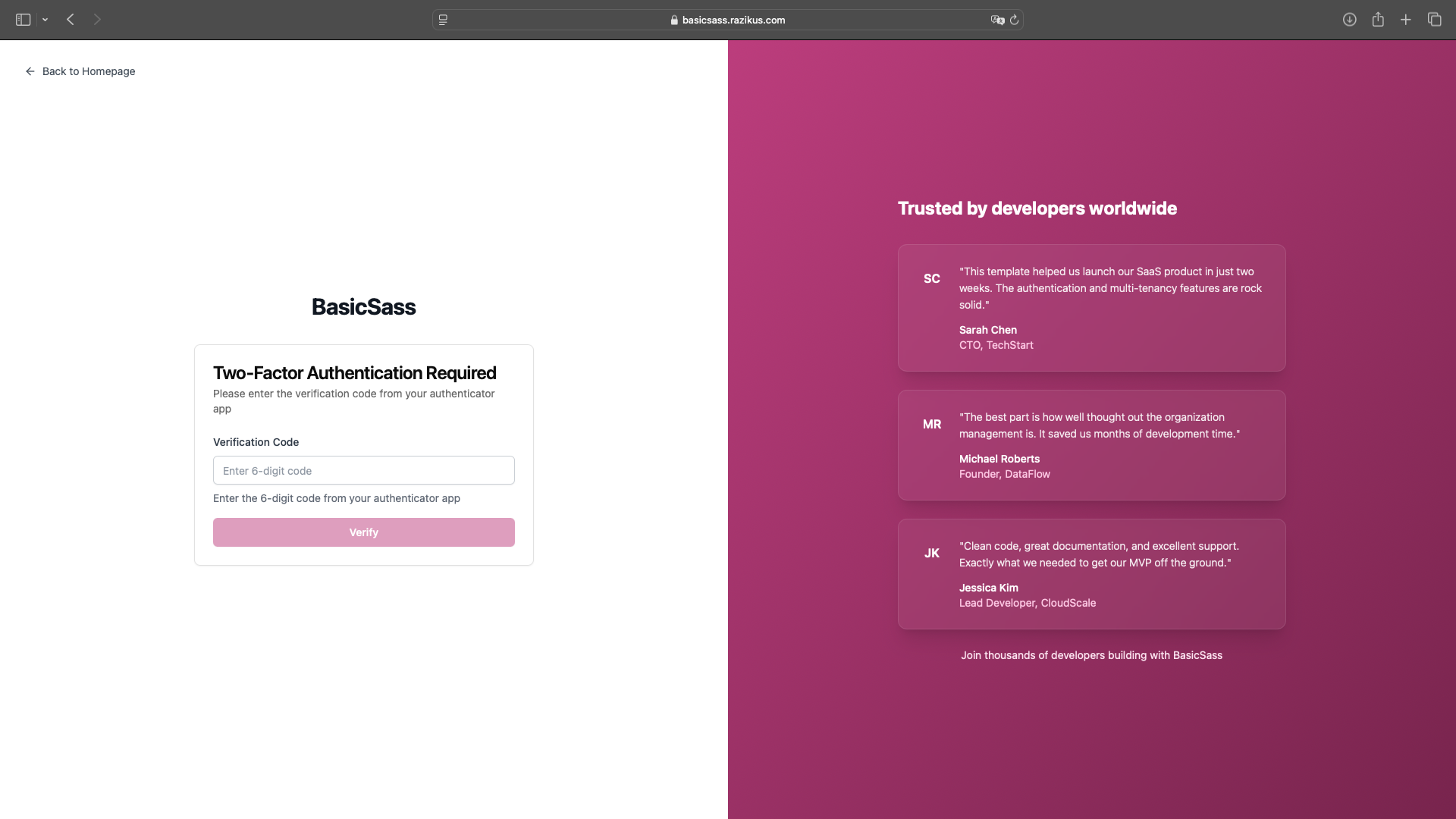Select the Michael Roberts name text
1456x819 pixels.
[x=999, y=459]
